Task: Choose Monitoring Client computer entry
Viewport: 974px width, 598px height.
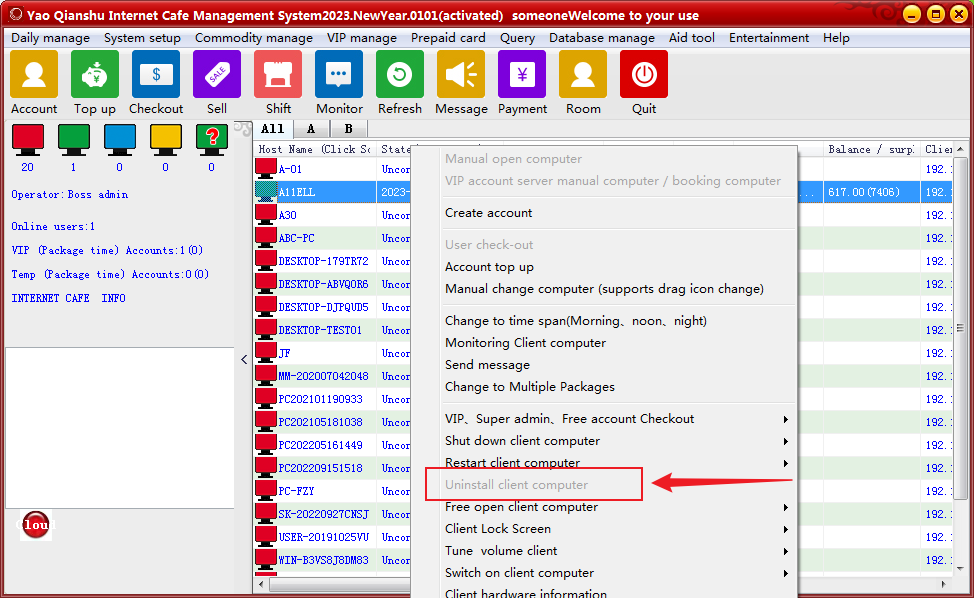Action: coord(525,343)
